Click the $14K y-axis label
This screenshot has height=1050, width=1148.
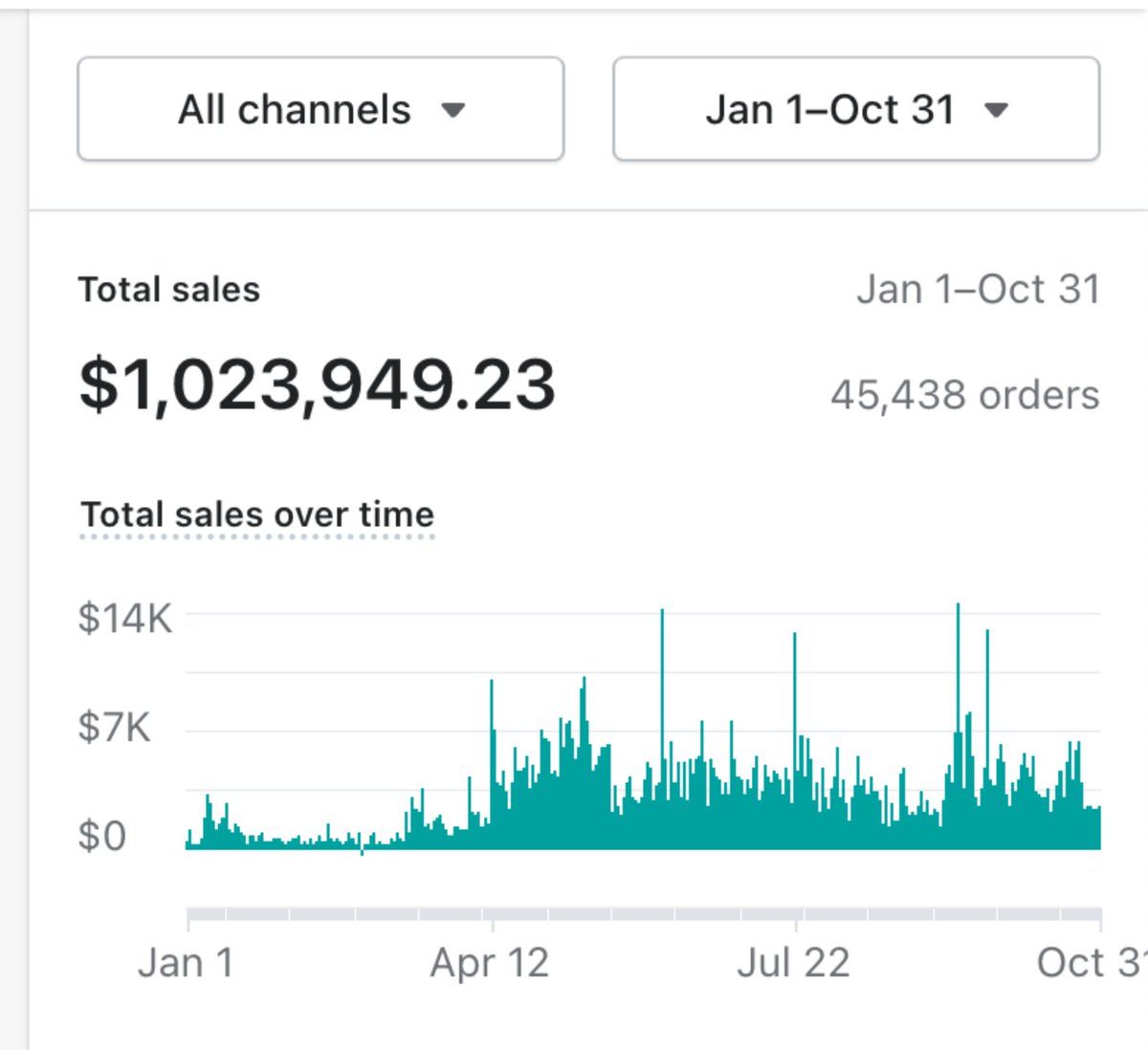tap(125, 619)
